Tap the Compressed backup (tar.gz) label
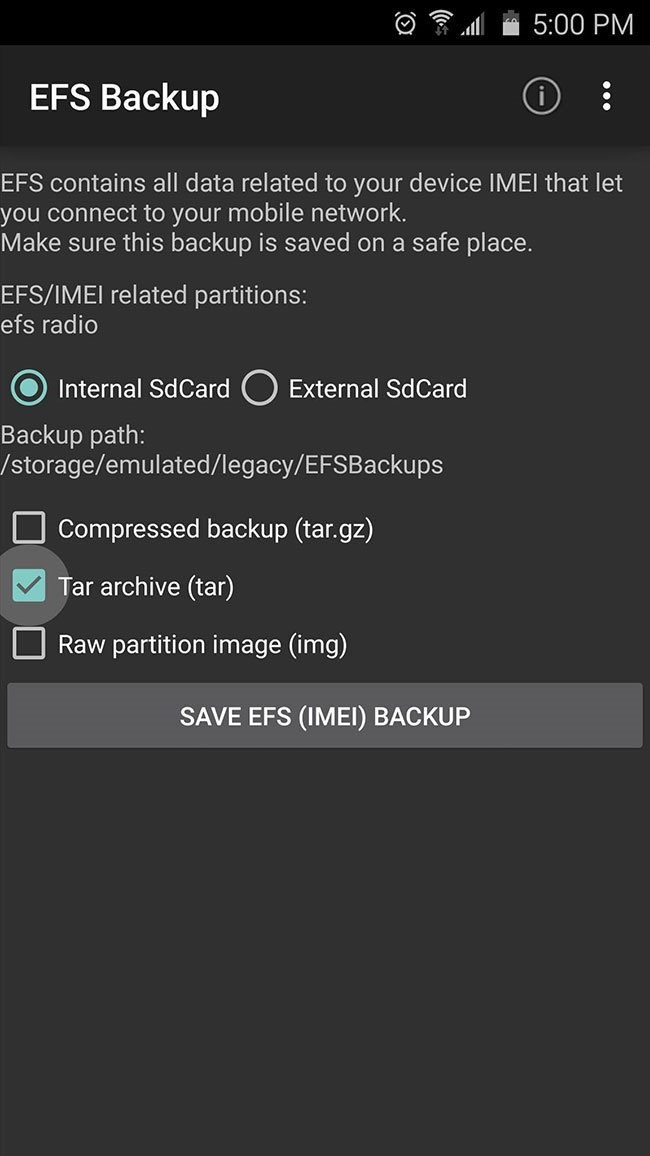Image resolution: width=650 pixels, height=1156 pixels. 216,529
